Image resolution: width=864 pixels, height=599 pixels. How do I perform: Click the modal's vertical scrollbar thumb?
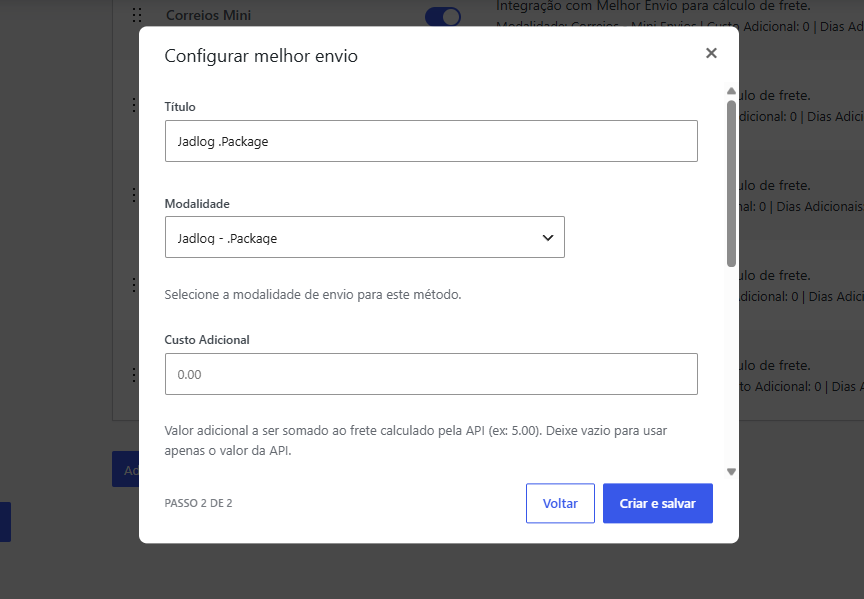tap(731, 184)
